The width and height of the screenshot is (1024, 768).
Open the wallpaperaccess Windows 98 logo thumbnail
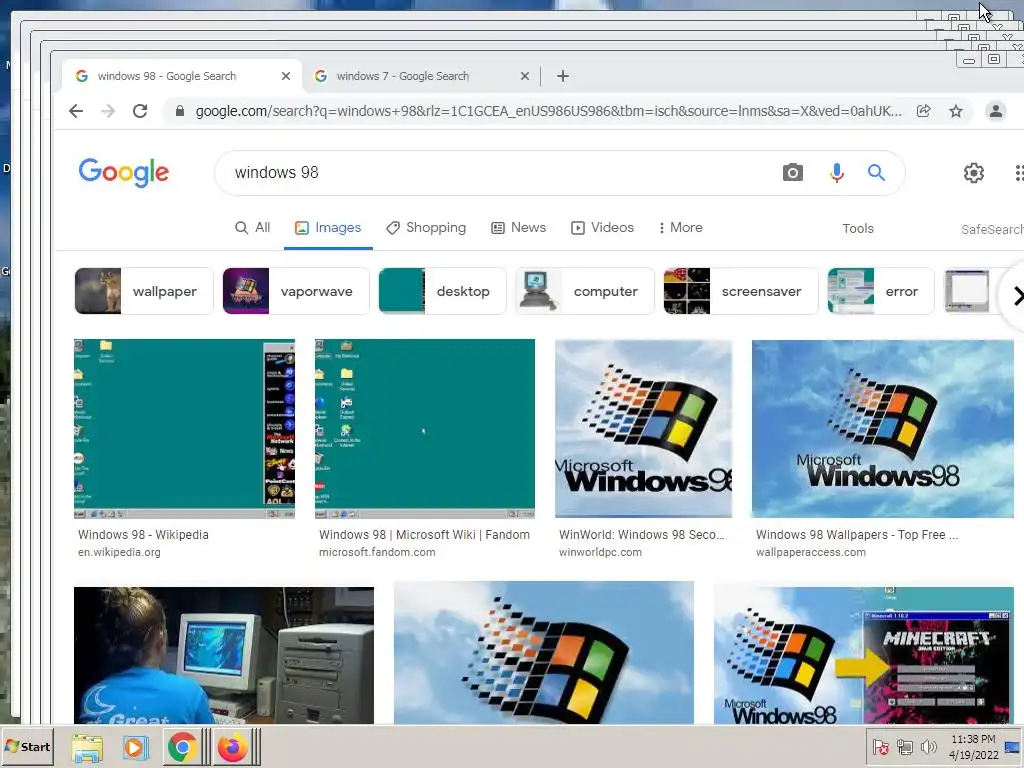pyautogui.click(x=883, y=428)
